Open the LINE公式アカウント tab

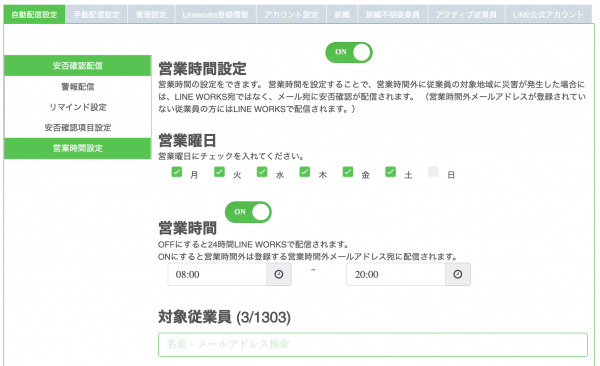coord(548,15)
